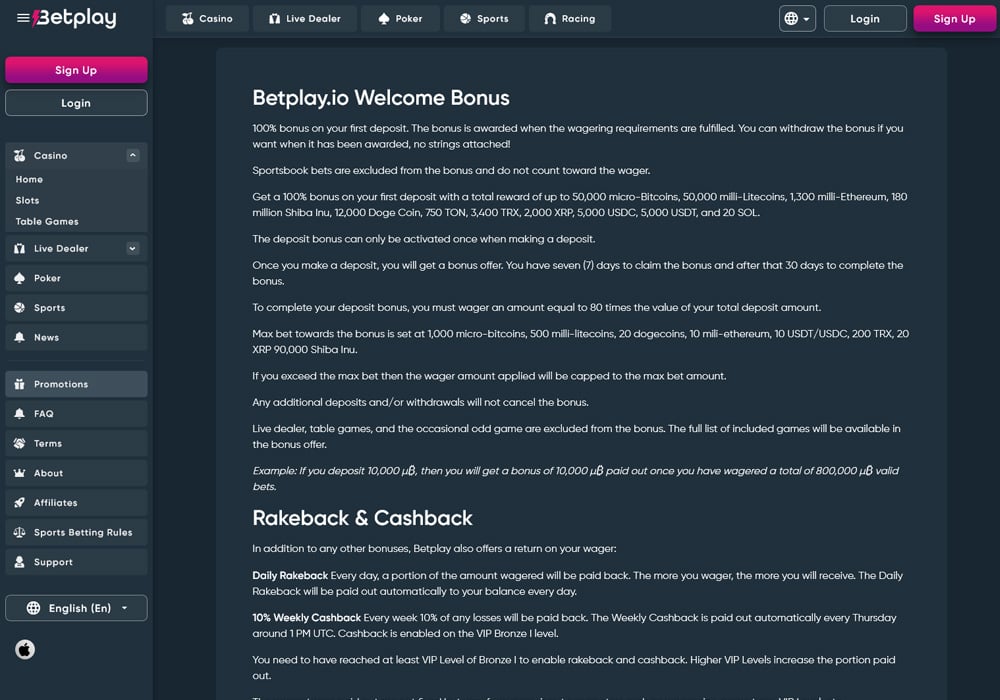Viewport: 1000px width, 700px height.
Task: Click the bell icon beside News
Action: (x=19, y=338)
